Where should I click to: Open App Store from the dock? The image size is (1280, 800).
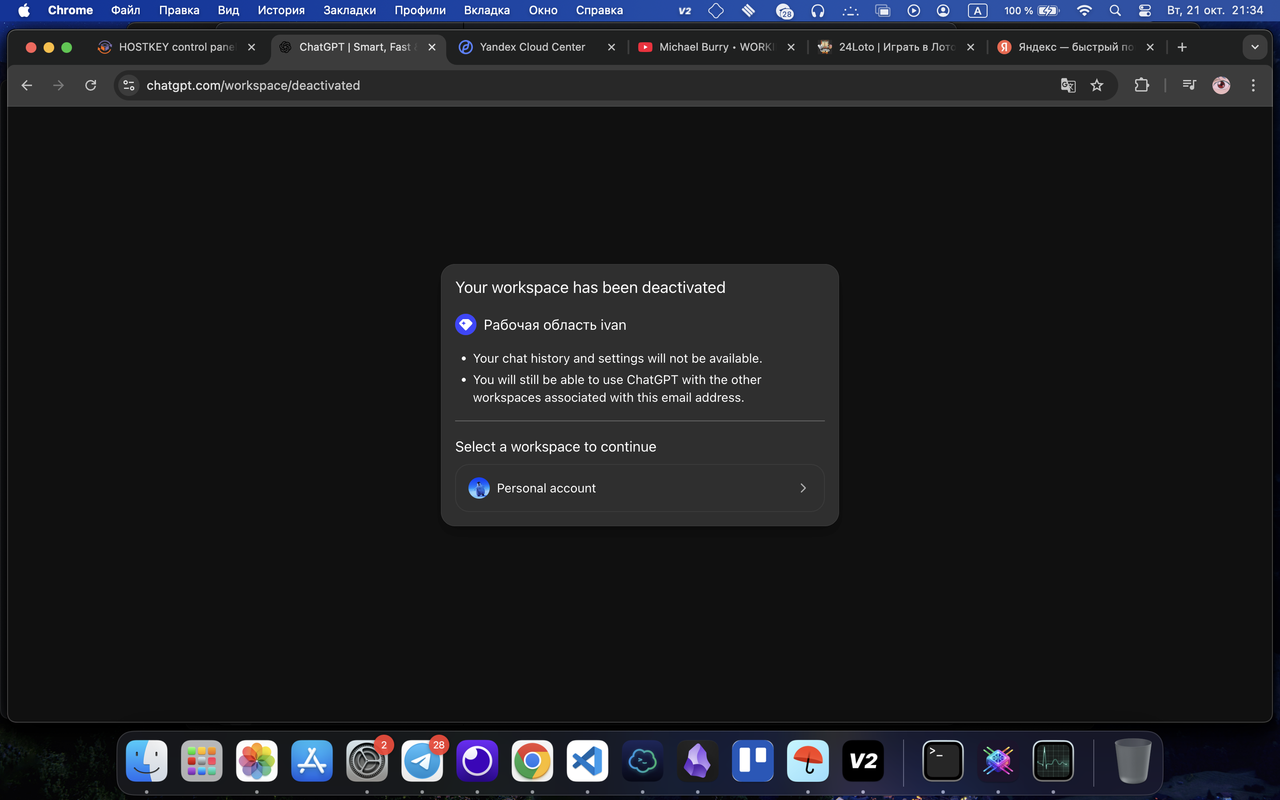(312, 762)
